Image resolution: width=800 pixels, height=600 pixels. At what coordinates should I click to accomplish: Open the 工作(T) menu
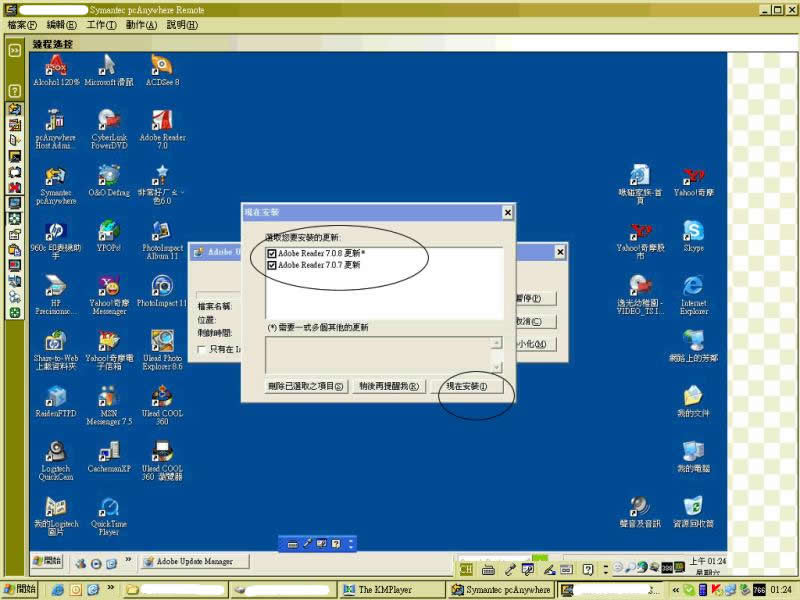[x=101, y=25]
